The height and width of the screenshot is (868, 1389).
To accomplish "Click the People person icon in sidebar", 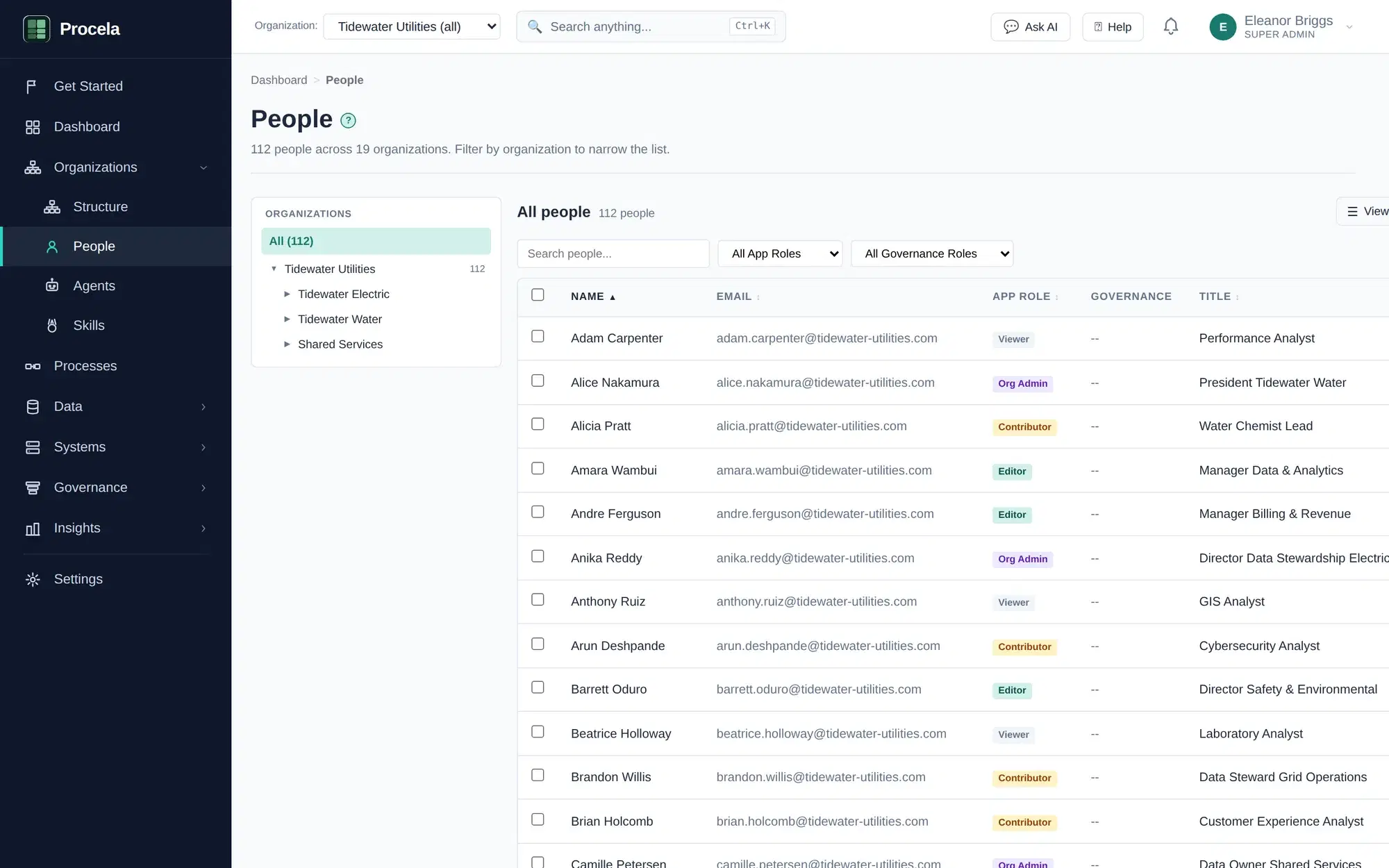I will (51, 247).
